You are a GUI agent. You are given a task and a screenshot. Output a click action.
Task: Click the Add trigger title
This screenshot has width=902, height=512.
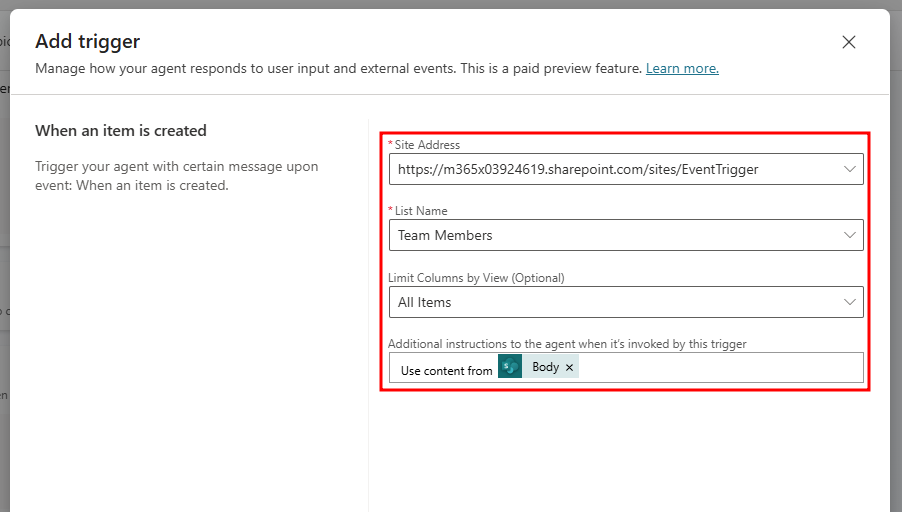(87, 41)
